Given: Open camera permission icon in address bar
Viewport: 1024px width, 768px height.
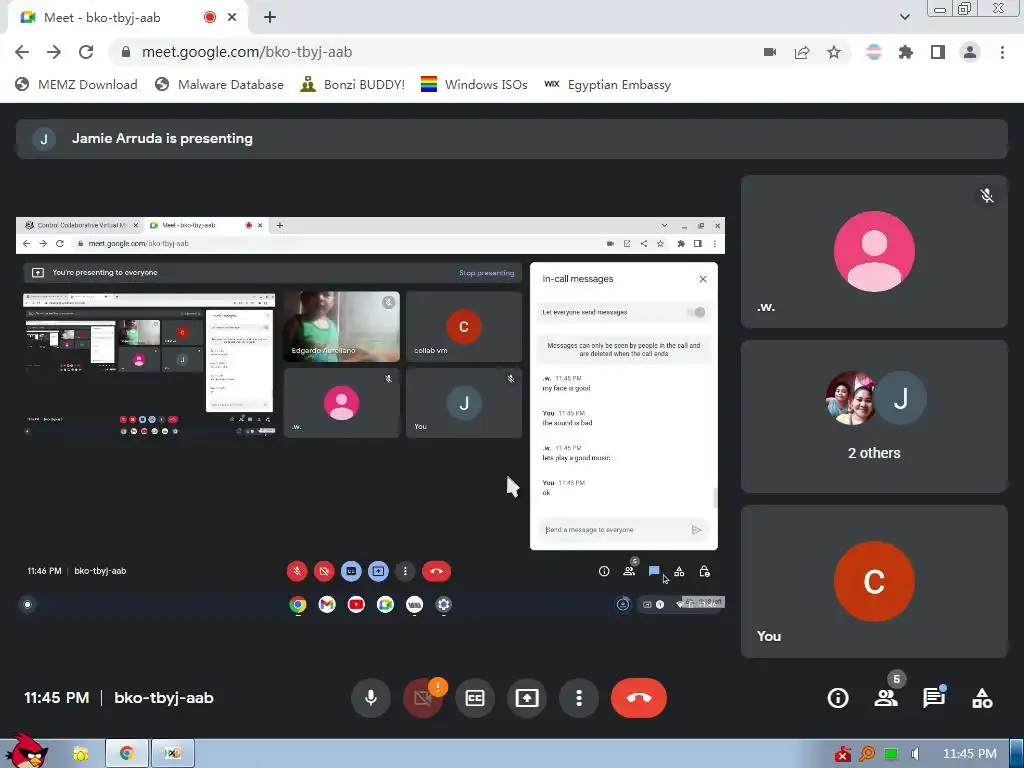Looking at the screenshot, I should [x=770, y=52].
